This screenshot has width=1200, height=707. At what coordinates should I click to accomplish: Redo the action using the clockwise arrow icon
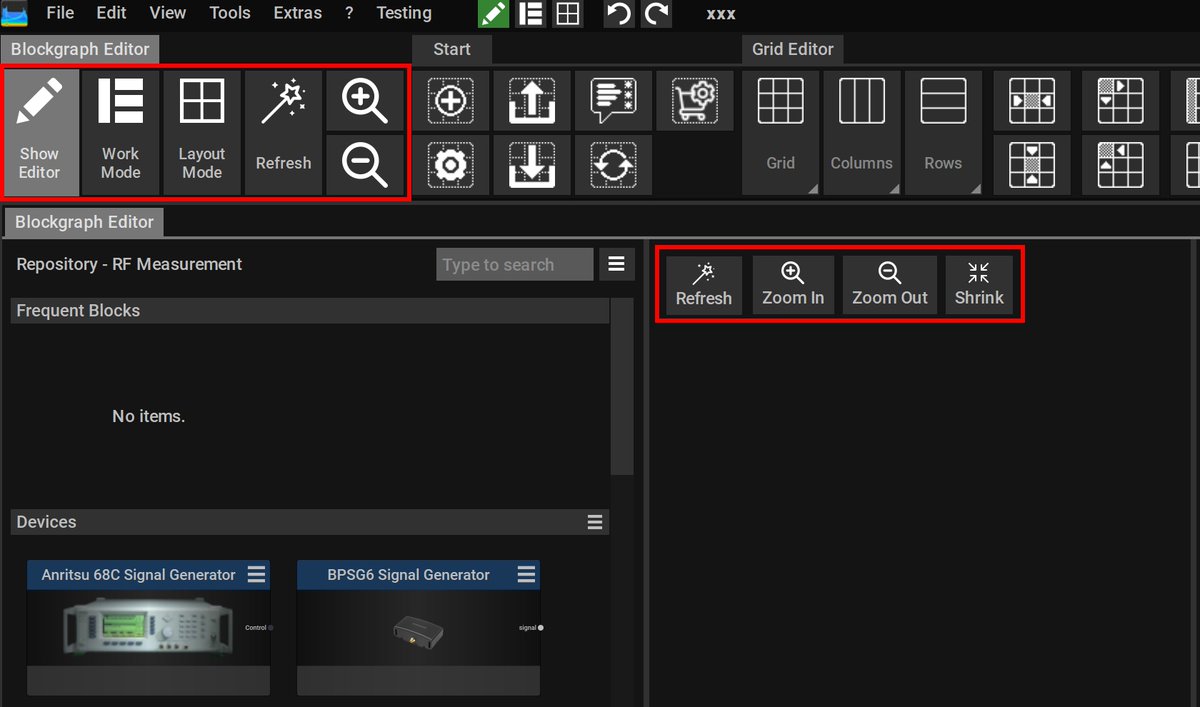[x=656, y=14]
